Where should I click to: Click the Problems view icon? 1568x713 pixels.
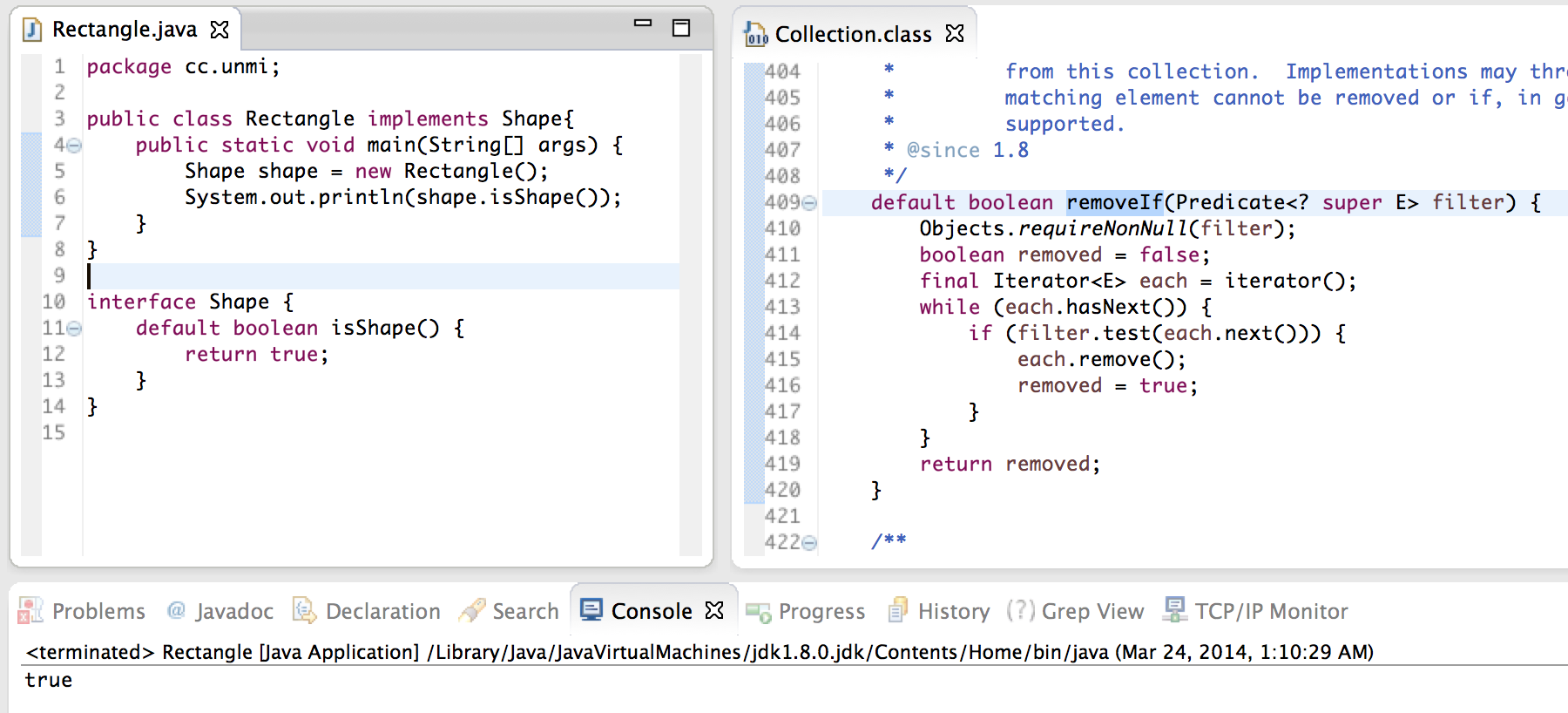30,611
